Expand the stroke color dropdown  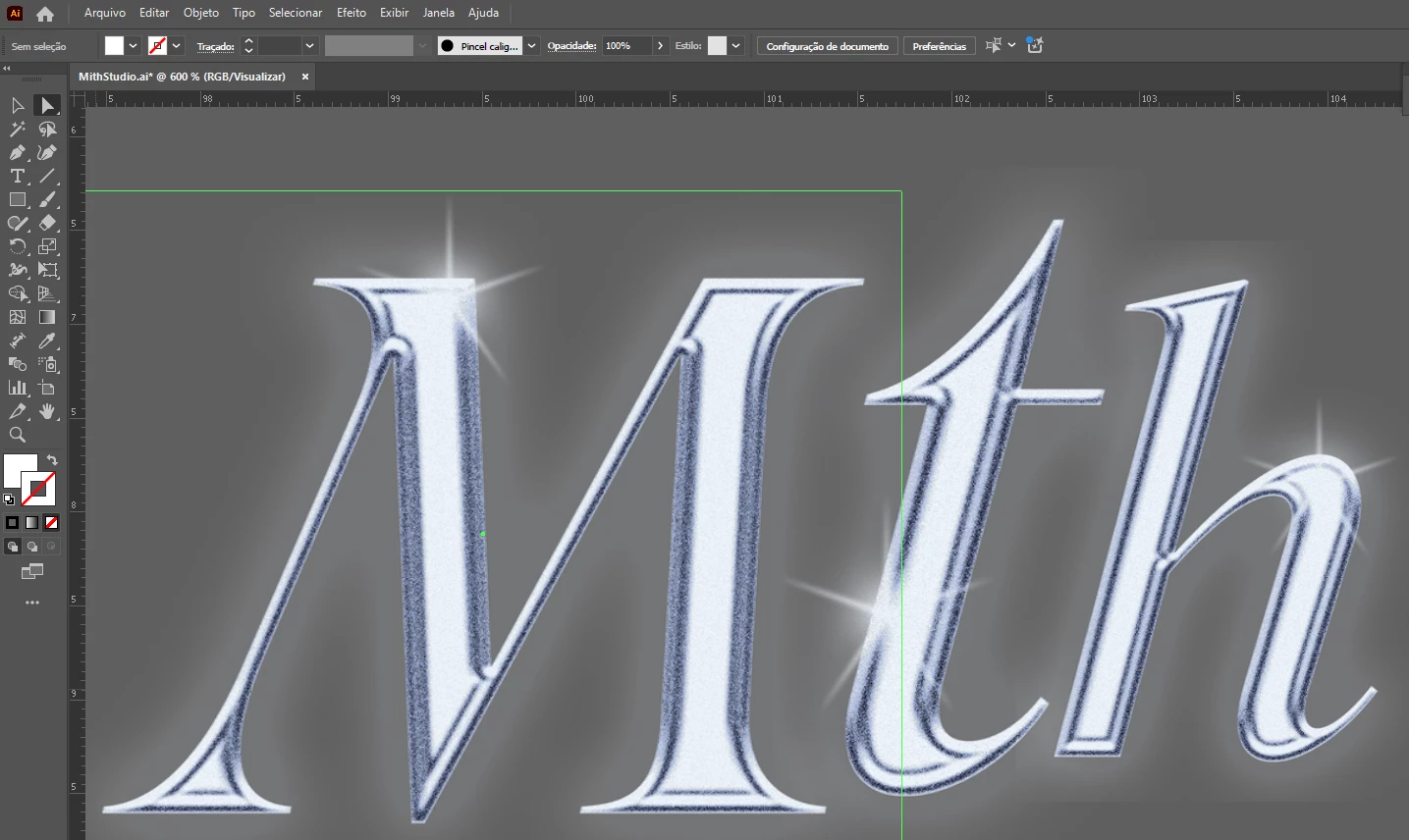[177, 46]
